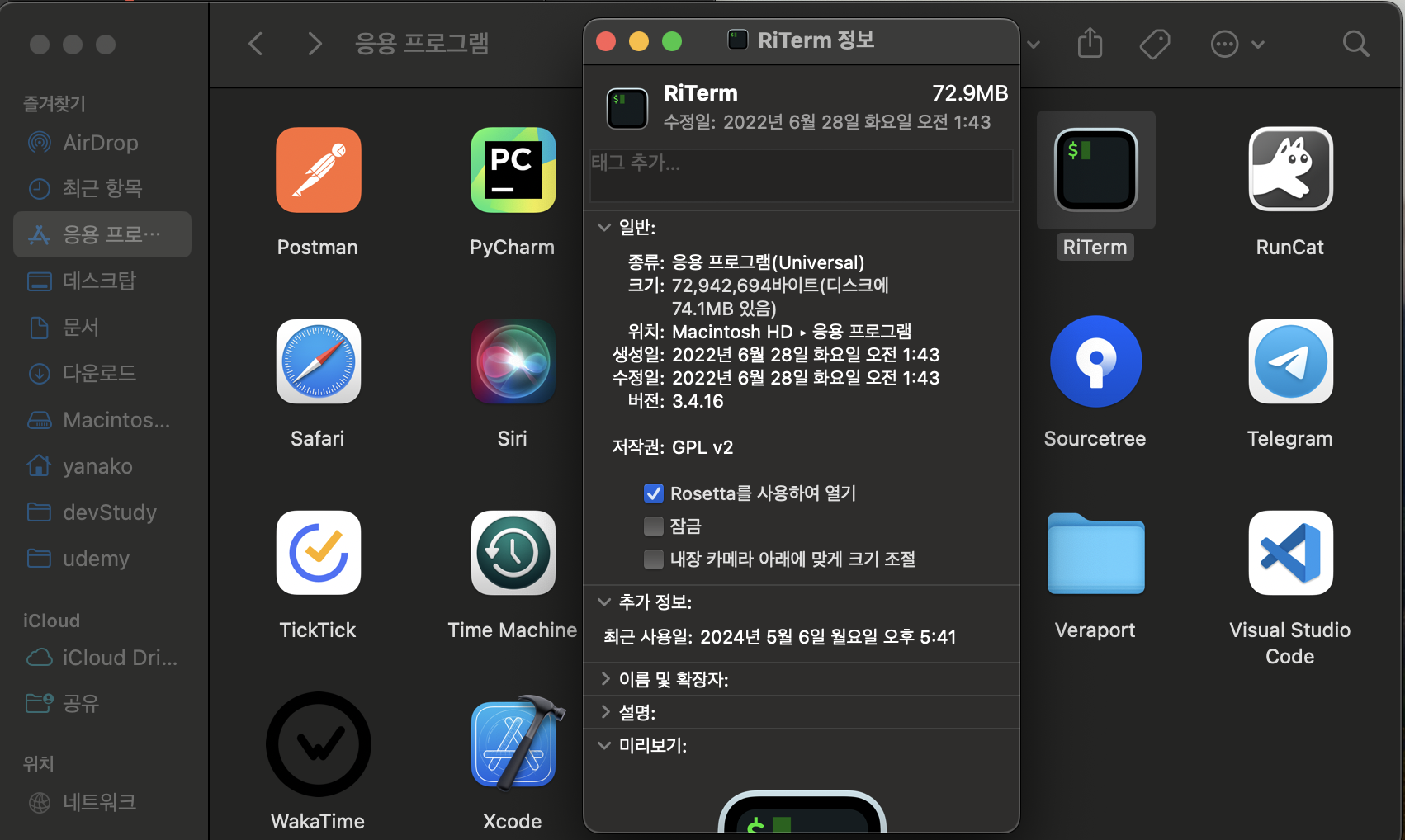Select the Siri app icon
The width and height of the screenshot is (1405, 840).
513,361
